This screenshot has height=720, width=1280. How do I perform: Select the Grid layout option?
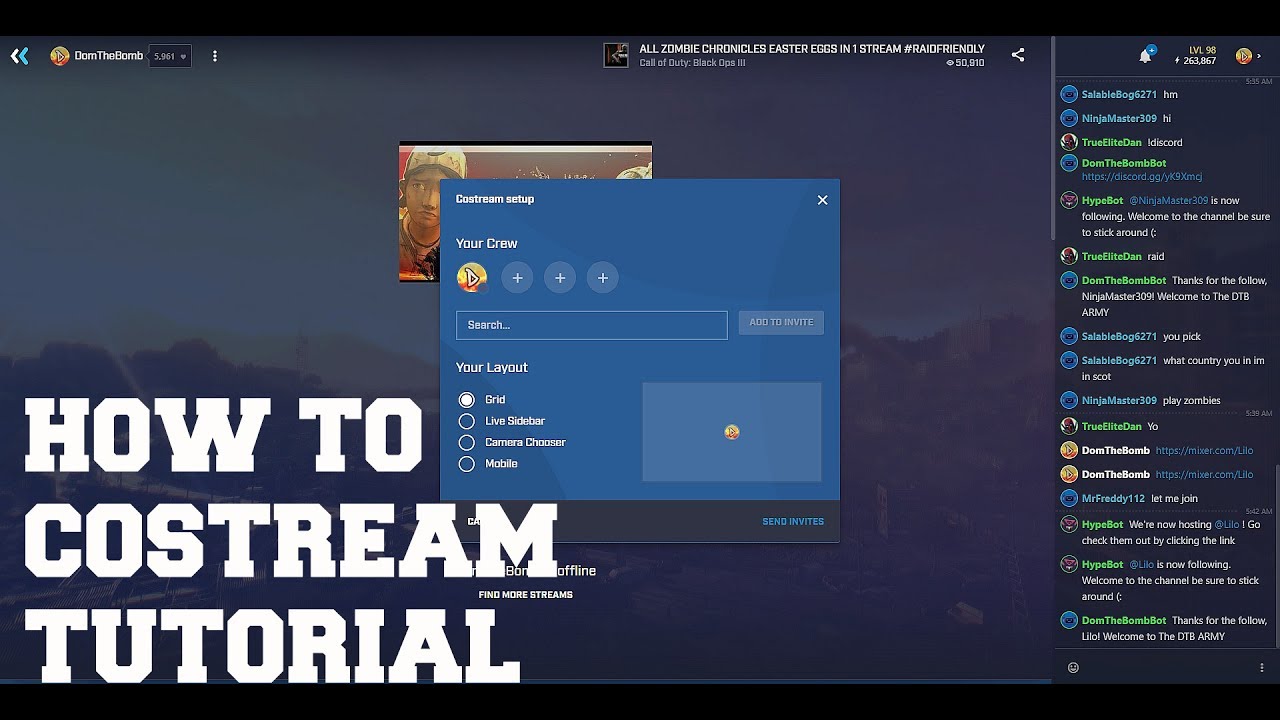482,400
